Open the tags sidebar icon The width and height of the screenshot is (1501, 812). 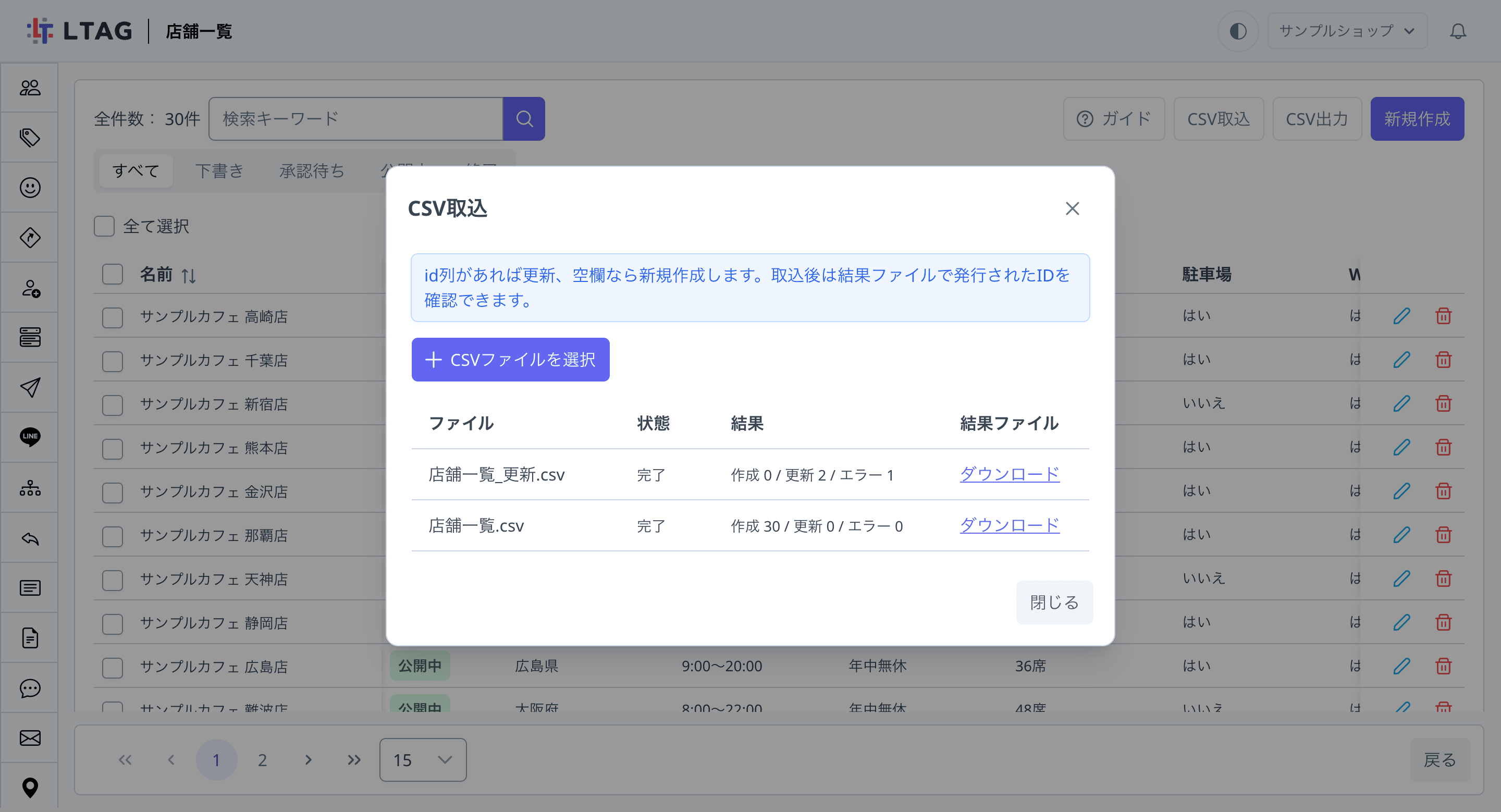pyautogui.click(x=30, y=138)
